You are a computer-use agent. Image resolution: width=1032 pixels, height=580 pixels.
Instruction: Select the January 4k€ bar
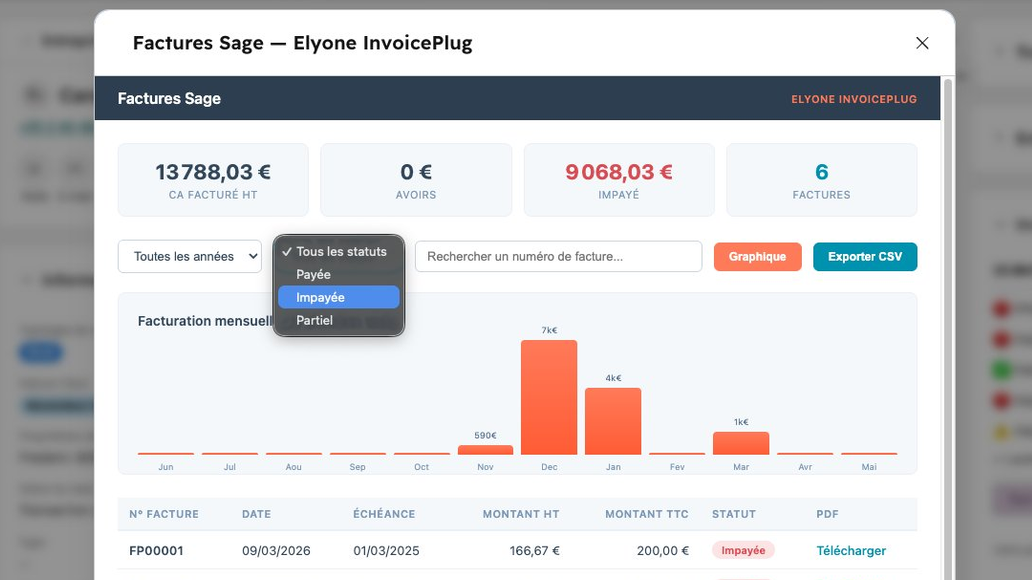[613, 421]
